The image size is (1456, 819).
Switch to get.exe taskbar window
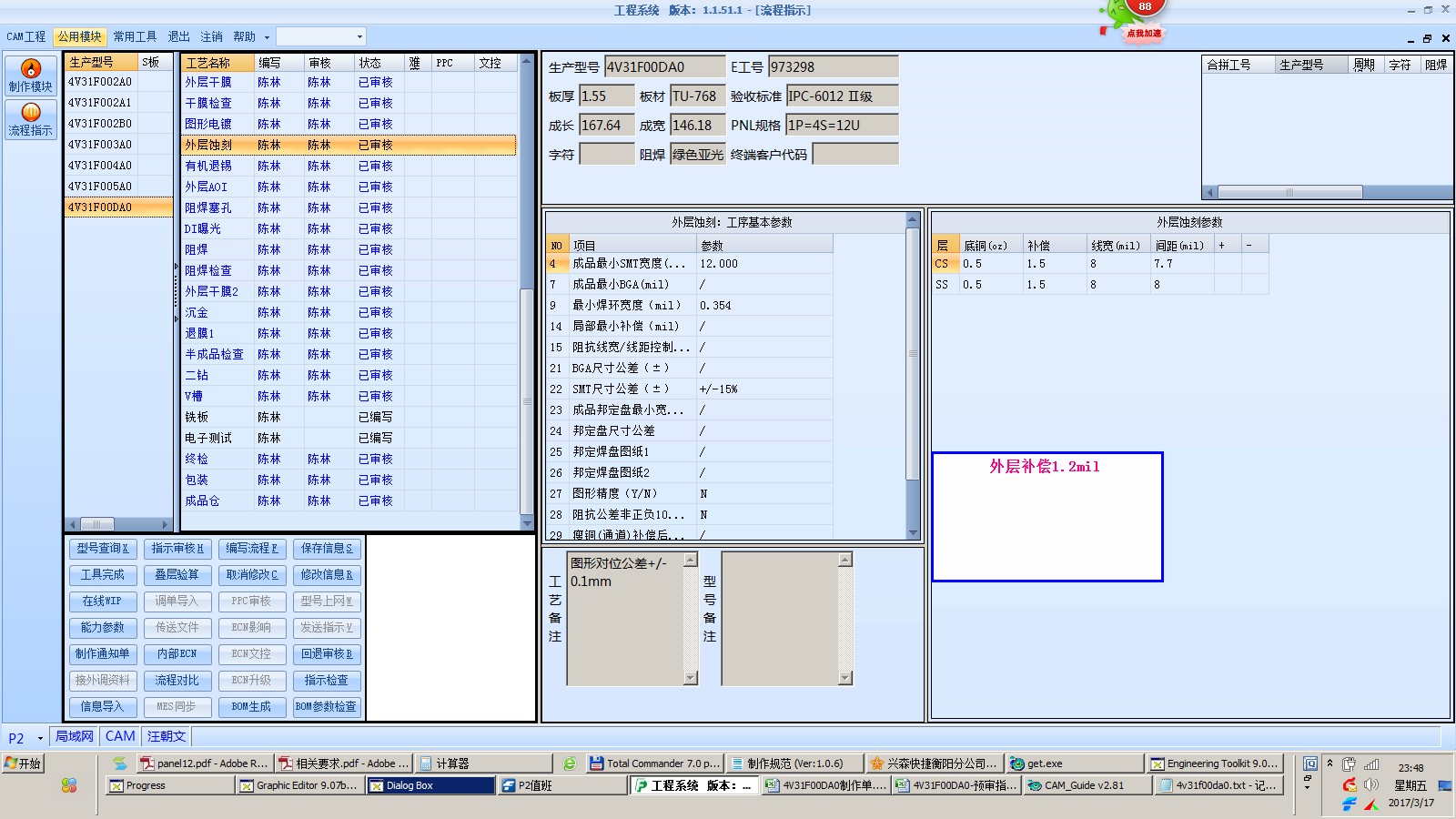pyautogui.click(x=1075, y=763)
